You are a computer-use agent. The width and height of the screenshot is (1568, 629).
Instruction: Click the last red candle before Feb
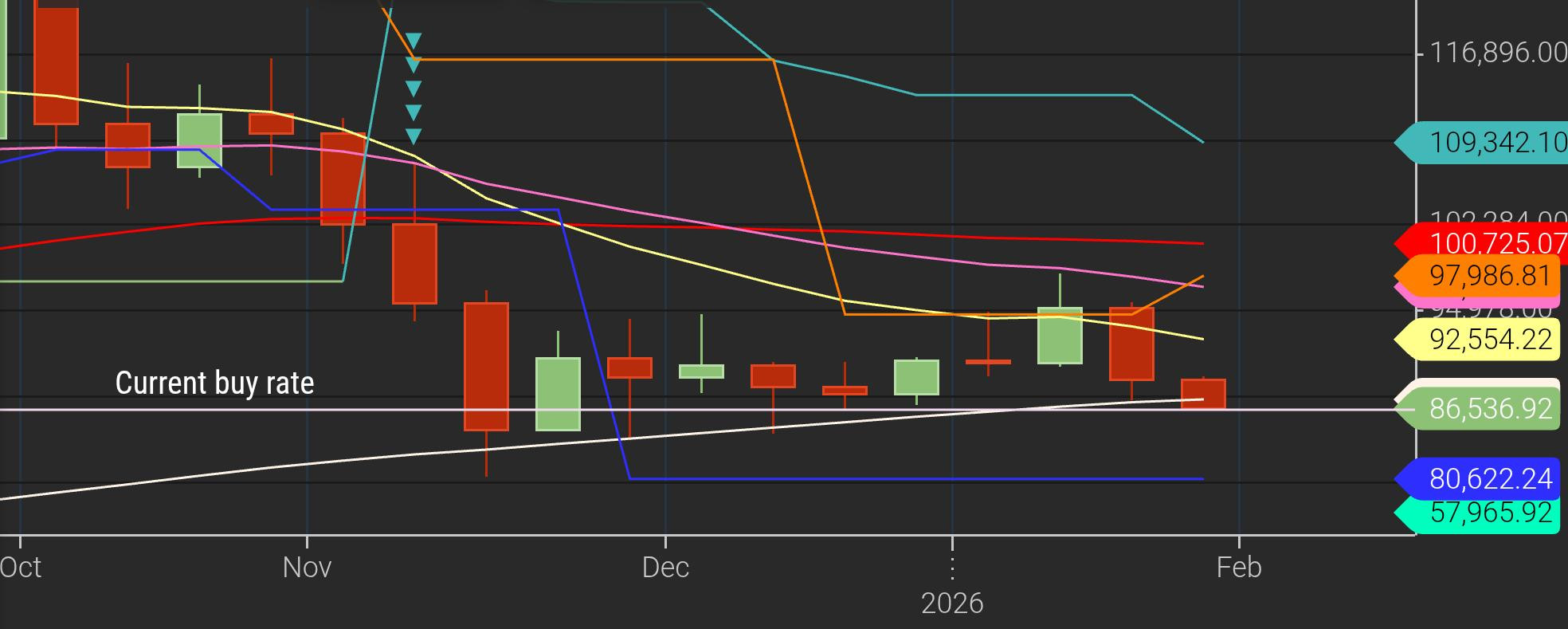[1203, 394]
